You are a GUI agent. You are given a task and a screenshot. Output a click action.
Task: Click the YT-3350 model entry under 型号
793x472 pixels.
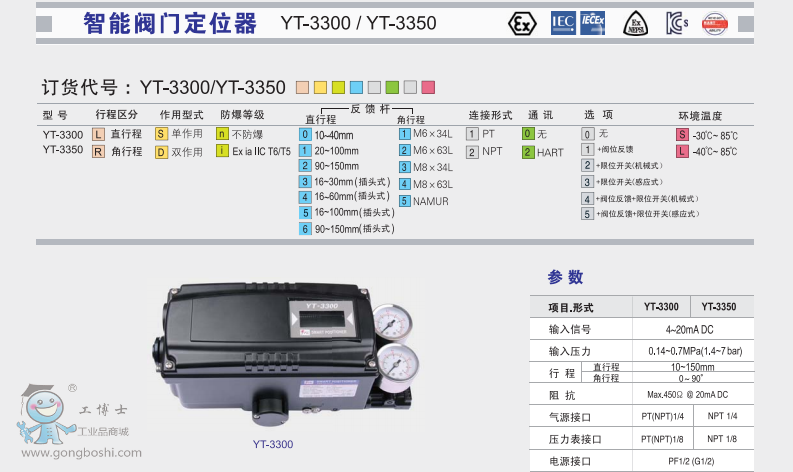point(63,150)
